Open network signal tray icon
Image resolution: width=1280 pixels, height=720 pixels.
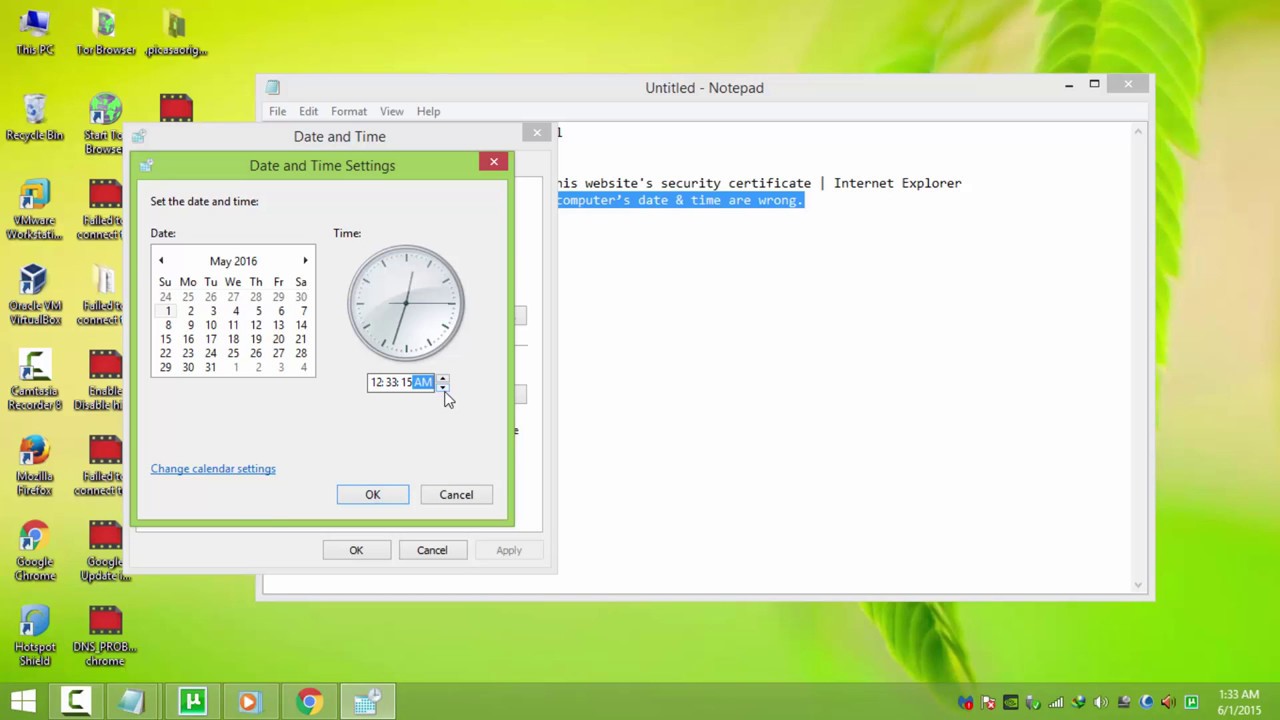(1056, 702)
